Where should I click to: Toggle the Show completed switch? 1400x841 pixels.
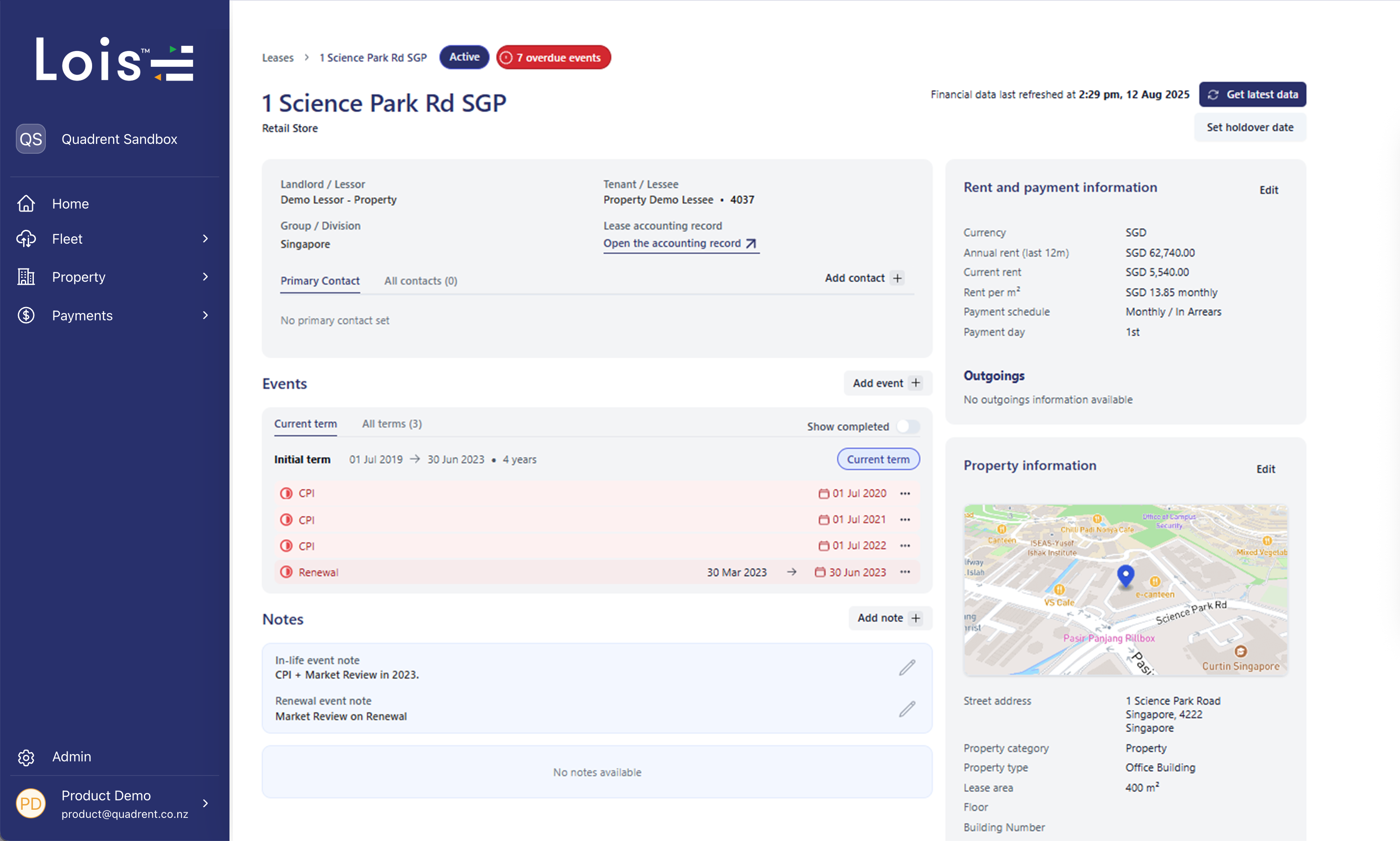(908, 426)
